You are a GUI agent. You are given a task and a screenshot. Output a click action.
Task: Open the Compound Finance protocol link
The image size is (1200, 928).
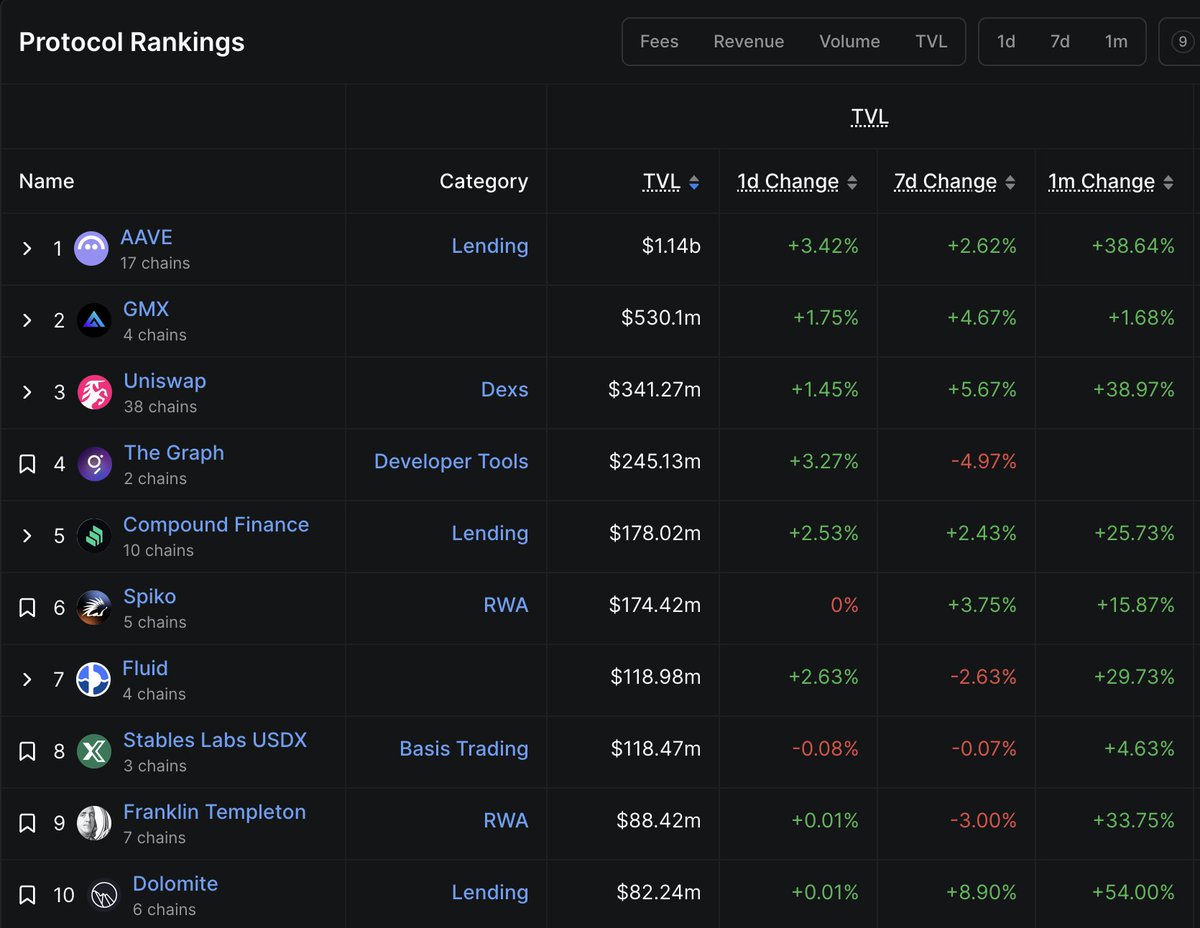click(216, 525)
